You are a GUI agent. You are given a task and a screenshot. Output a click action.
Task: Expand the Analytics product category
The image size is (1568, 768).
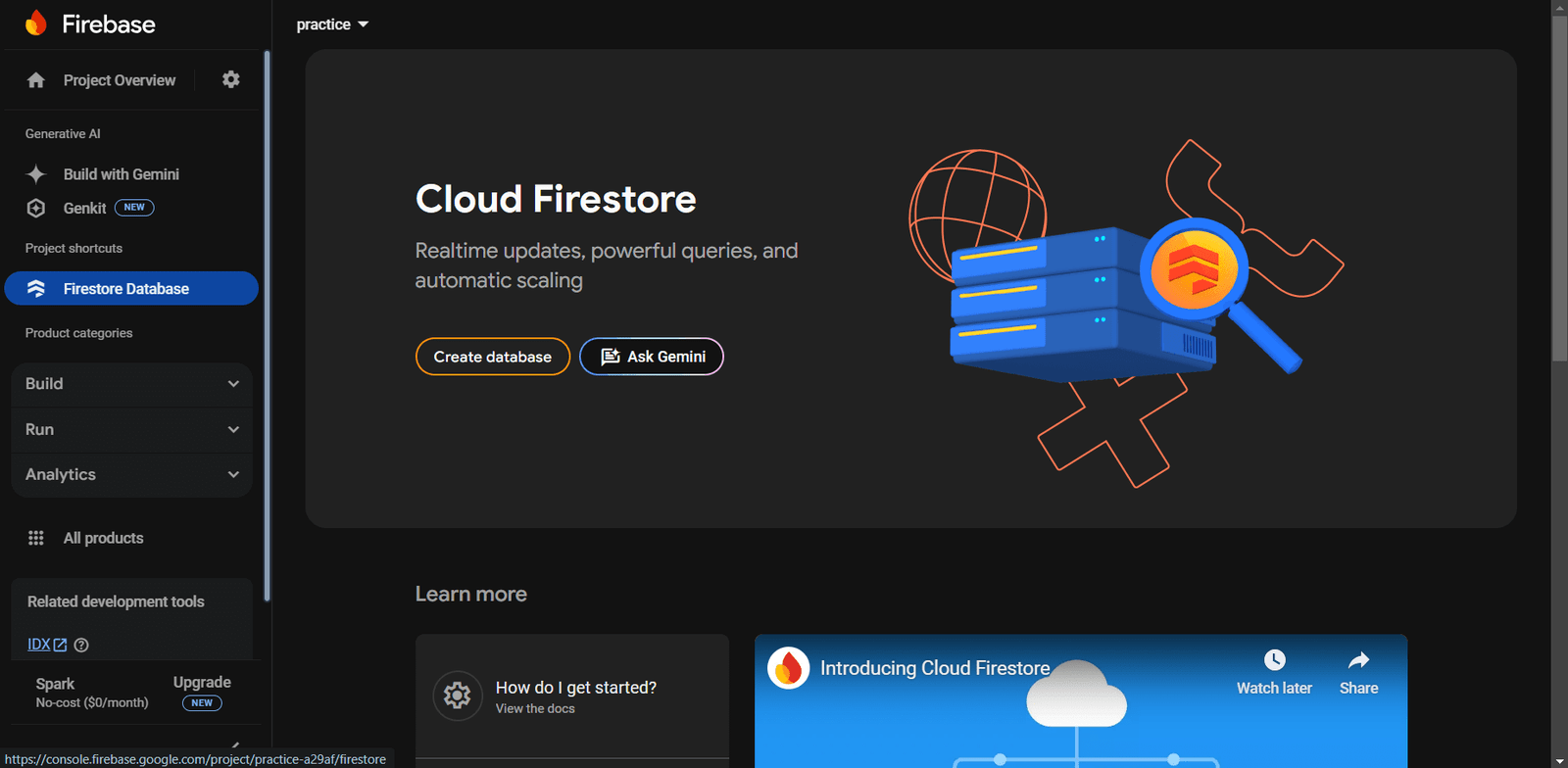point(131,474)
